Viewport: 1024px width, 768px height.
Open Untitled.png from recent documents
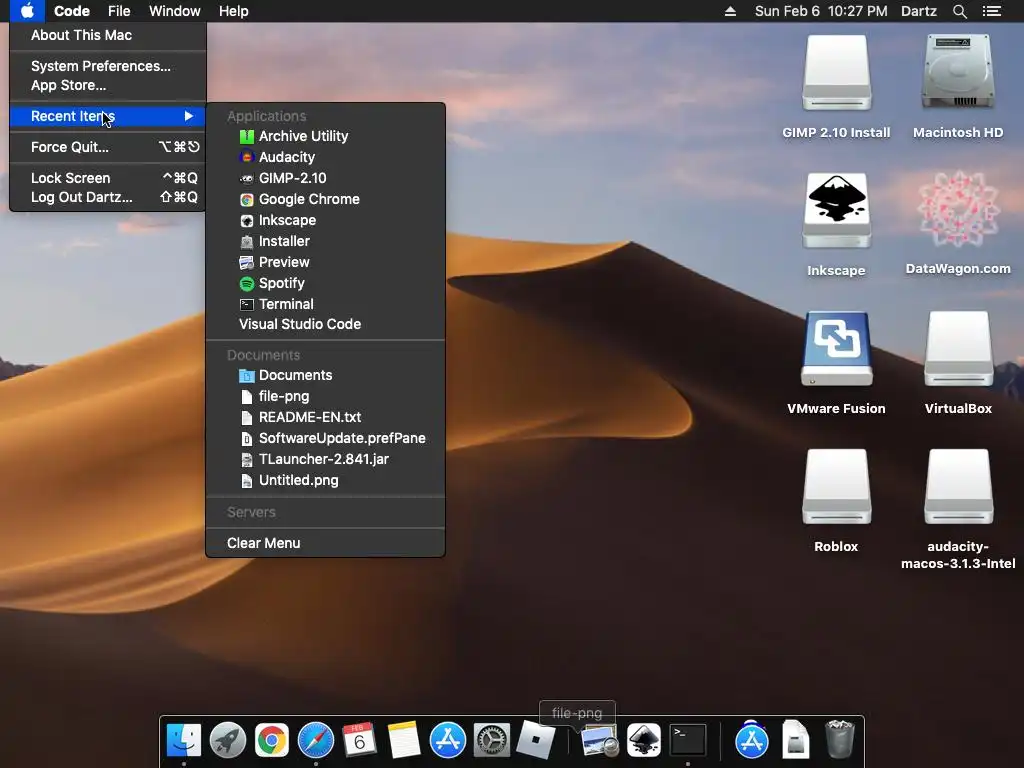(325, 480)
